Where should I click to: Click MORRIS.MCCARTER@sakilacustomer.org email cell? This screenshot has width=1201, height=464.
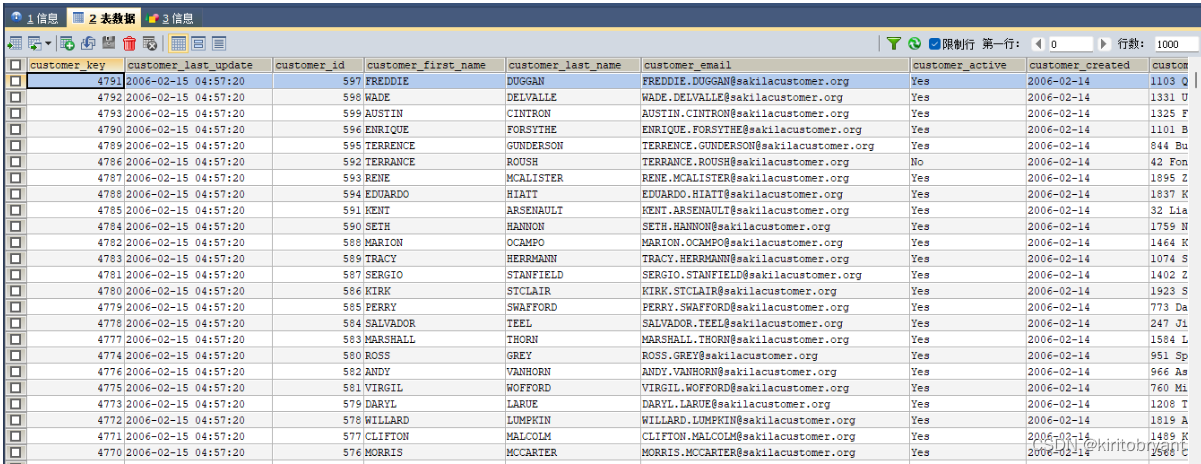tap(775, 452)
